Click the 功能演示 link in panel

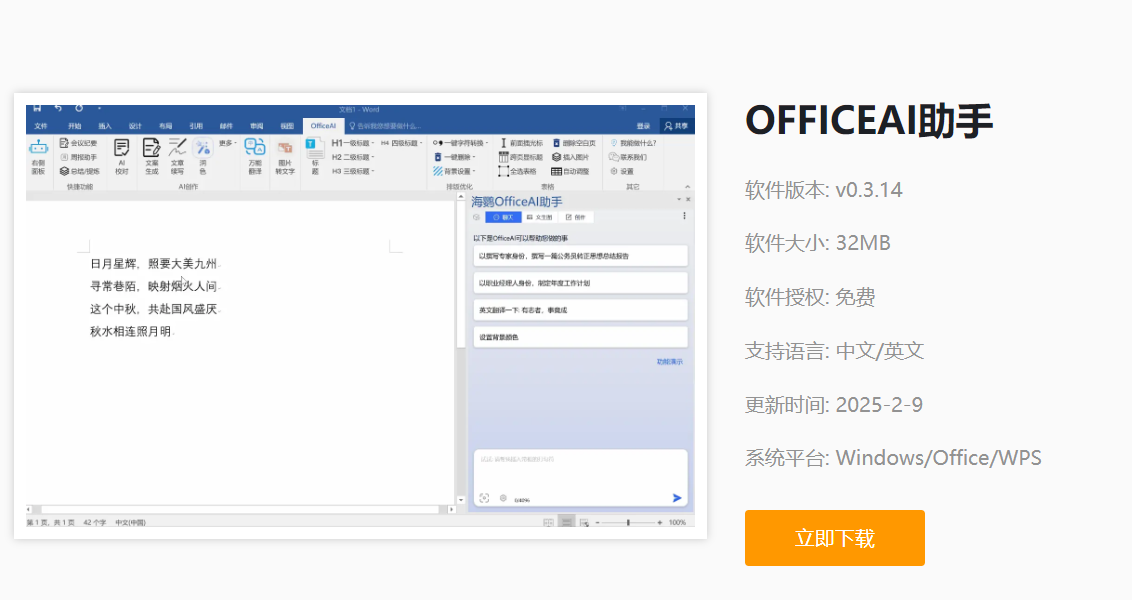[x=669, y=361]
